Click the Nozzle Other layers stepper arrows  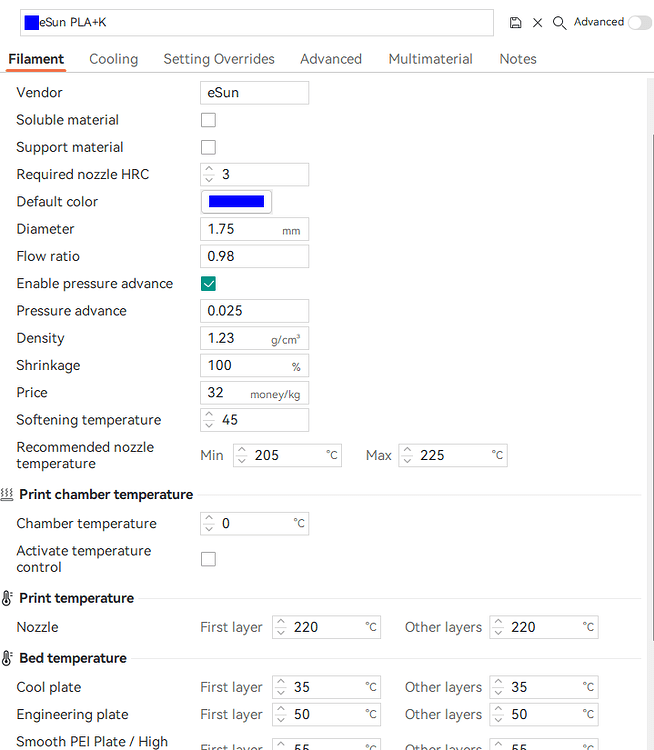pyautogui.click(x=498, y=628)
